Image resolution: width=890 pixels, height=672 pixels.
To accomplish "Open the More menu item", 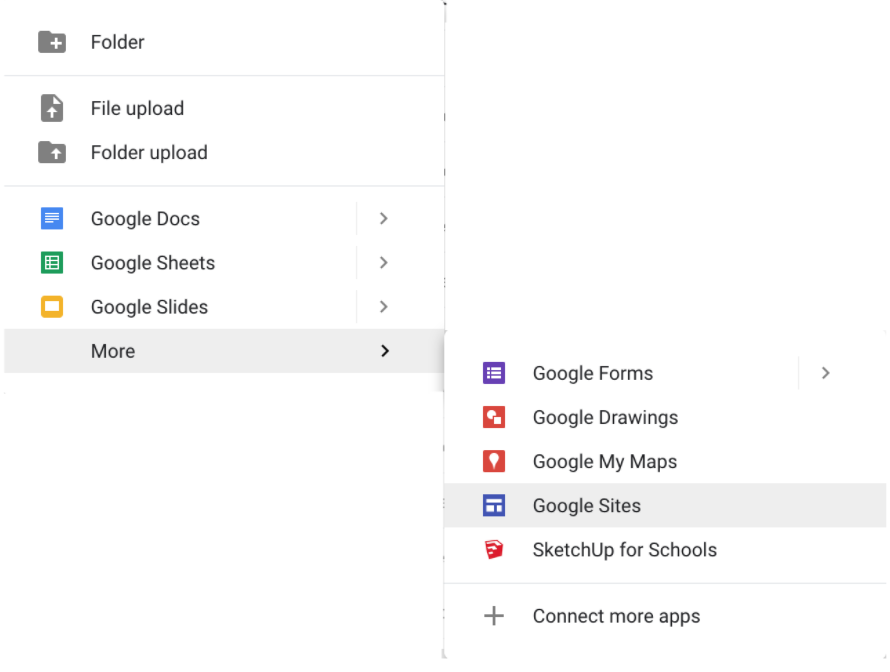I will [224, 351].
